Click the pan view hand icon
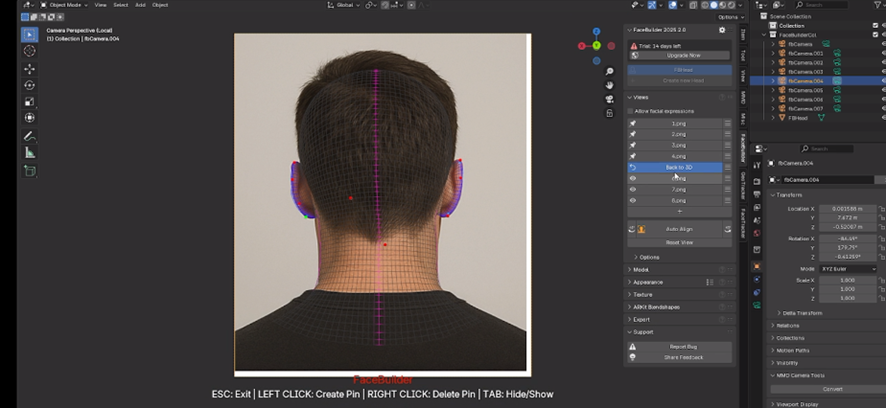This screenshot has height=408, width=886. coord(609,85)
